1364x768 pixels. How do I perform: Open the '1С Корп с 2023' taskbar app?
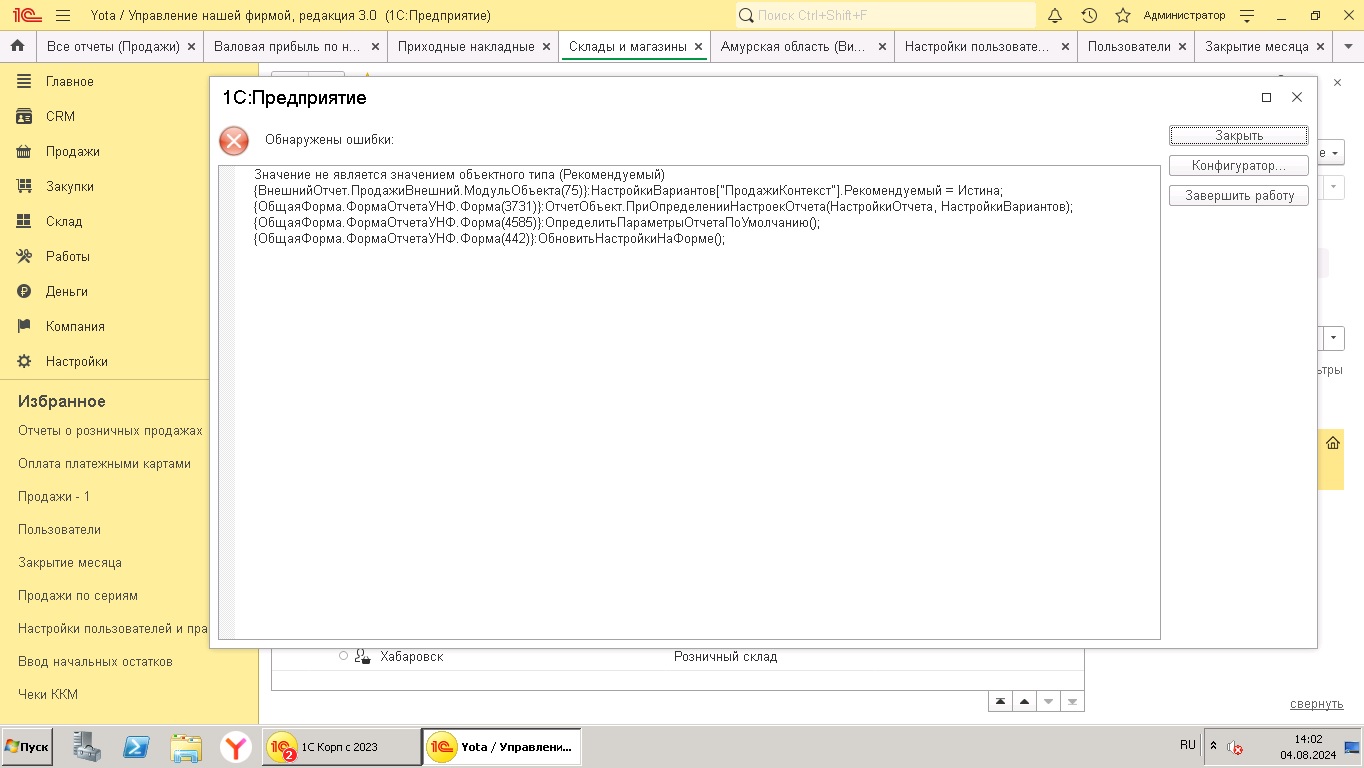point(342,747)
